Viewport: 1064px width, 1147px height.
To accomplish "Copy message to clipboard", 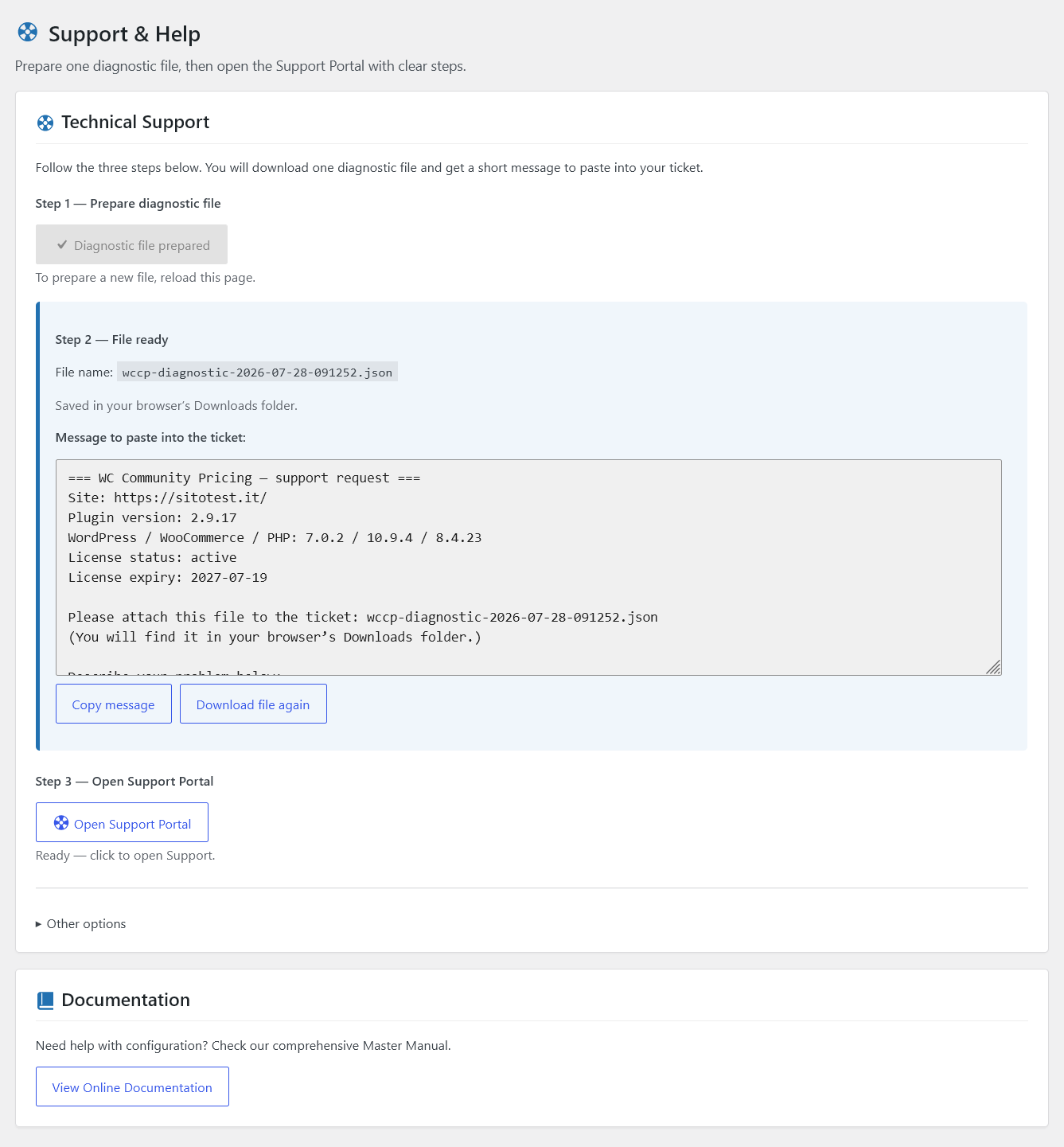I will [x=114, y=704].
